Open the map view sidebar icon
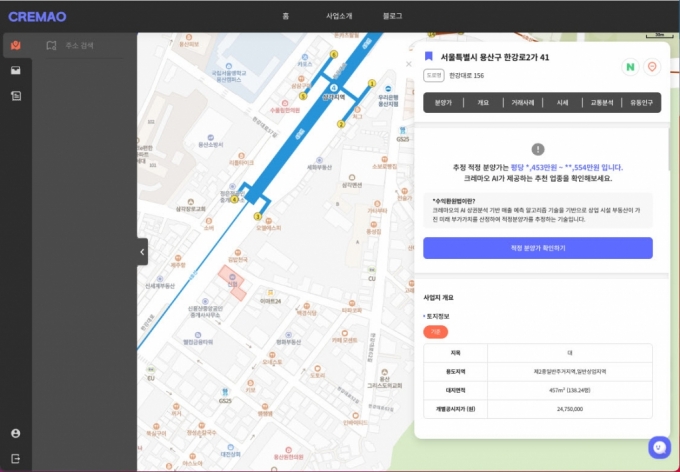This screenshot has height=472, width=680. coord(16,45)
